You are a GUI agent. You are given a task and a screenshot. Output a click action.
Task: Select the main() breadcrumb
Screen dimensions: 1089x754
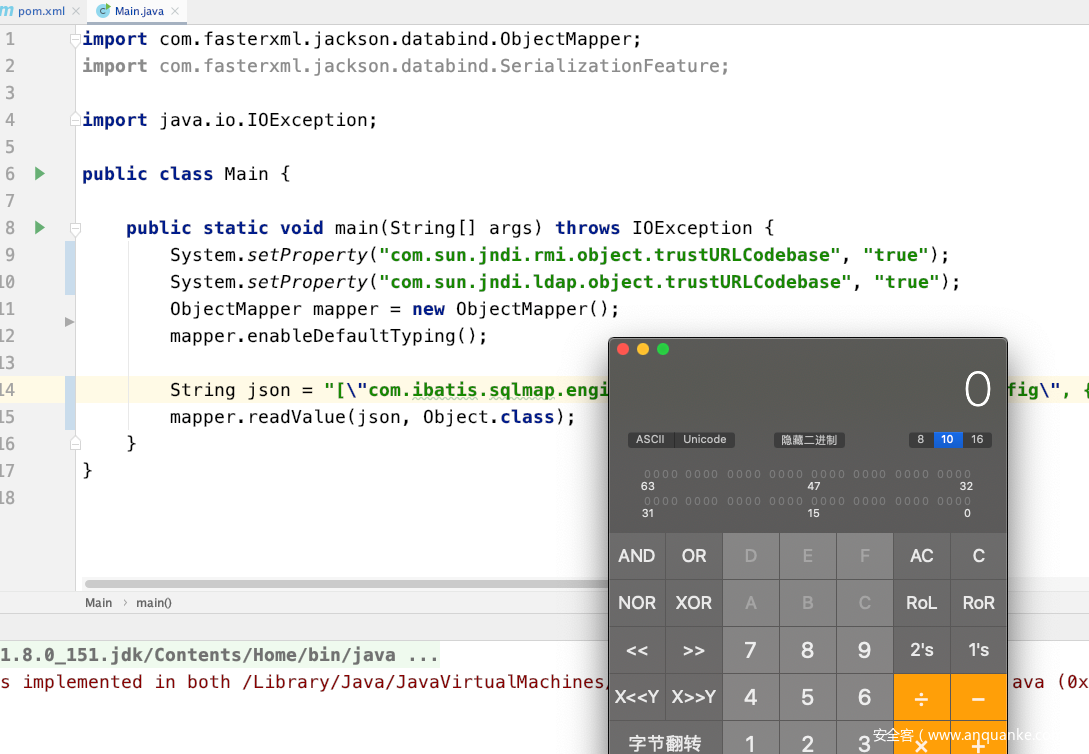tap(153, 603)
